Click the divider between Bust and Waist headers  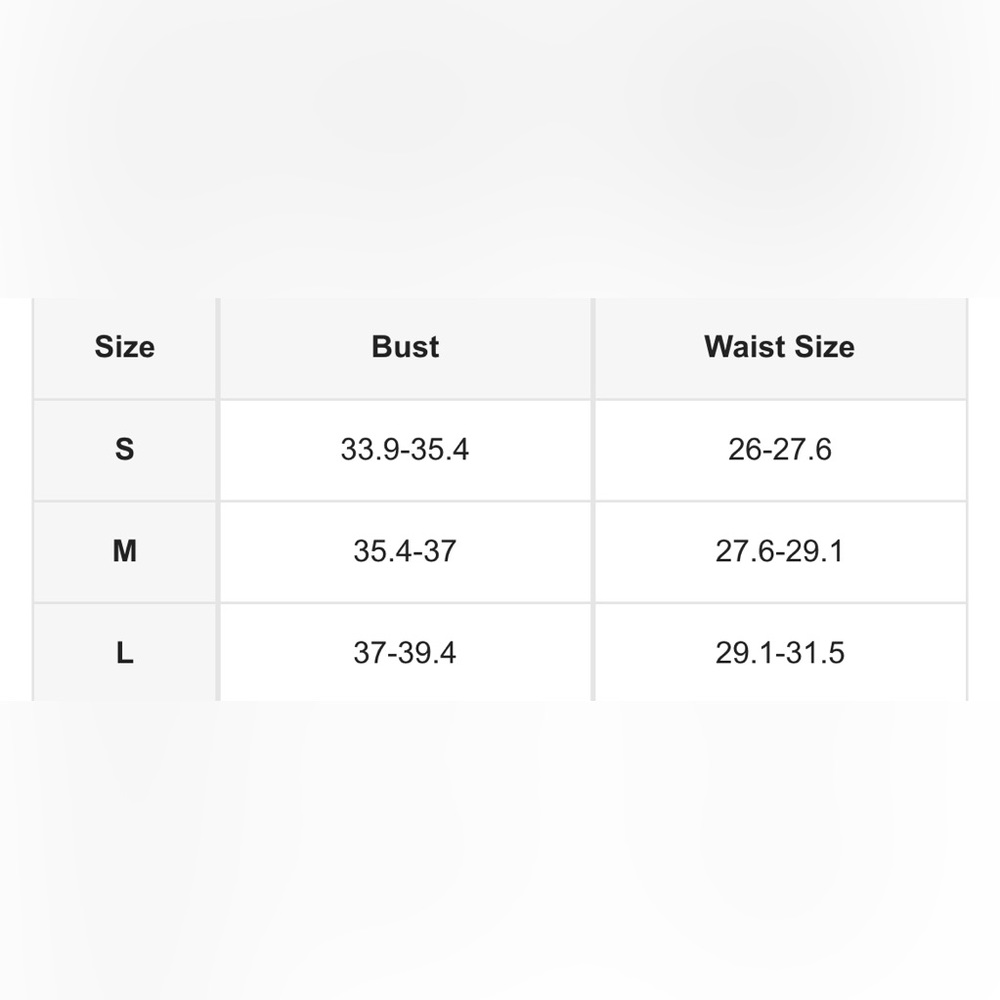click(593, 348)
